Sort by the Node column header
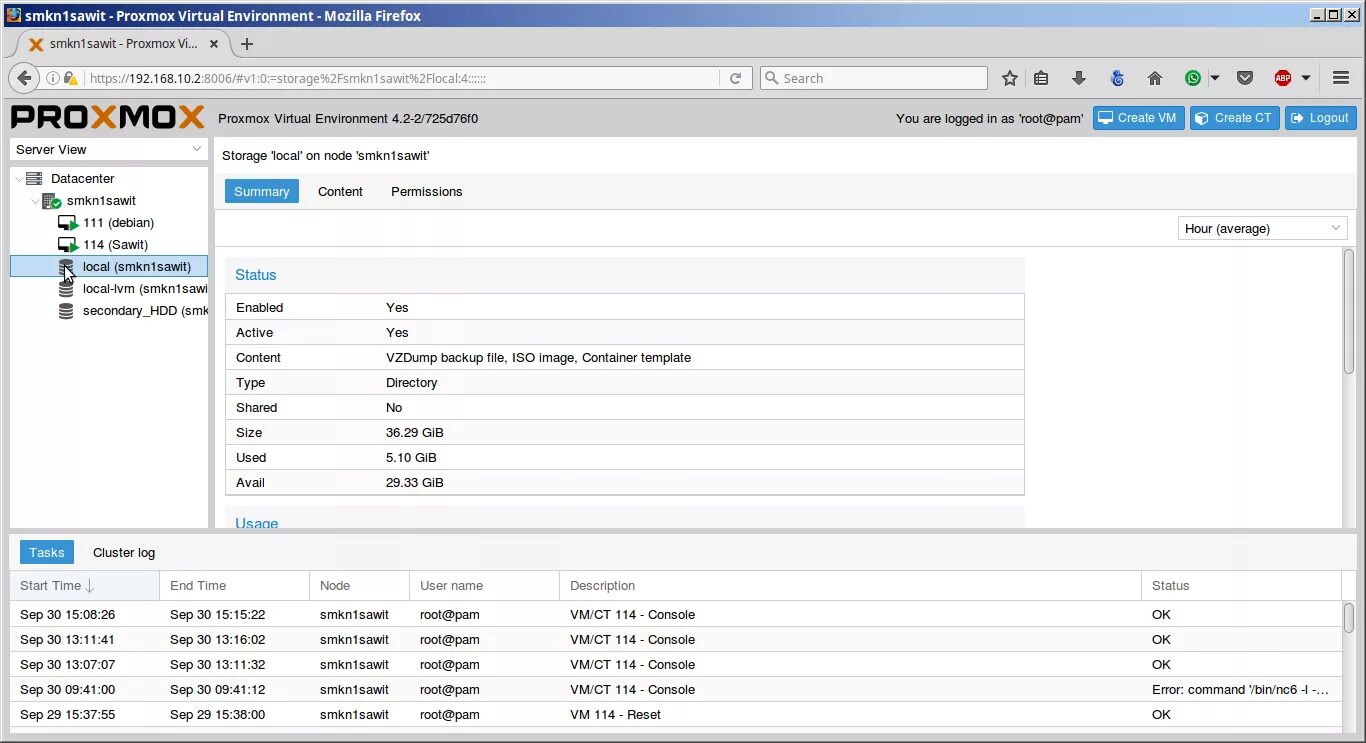 359,586
